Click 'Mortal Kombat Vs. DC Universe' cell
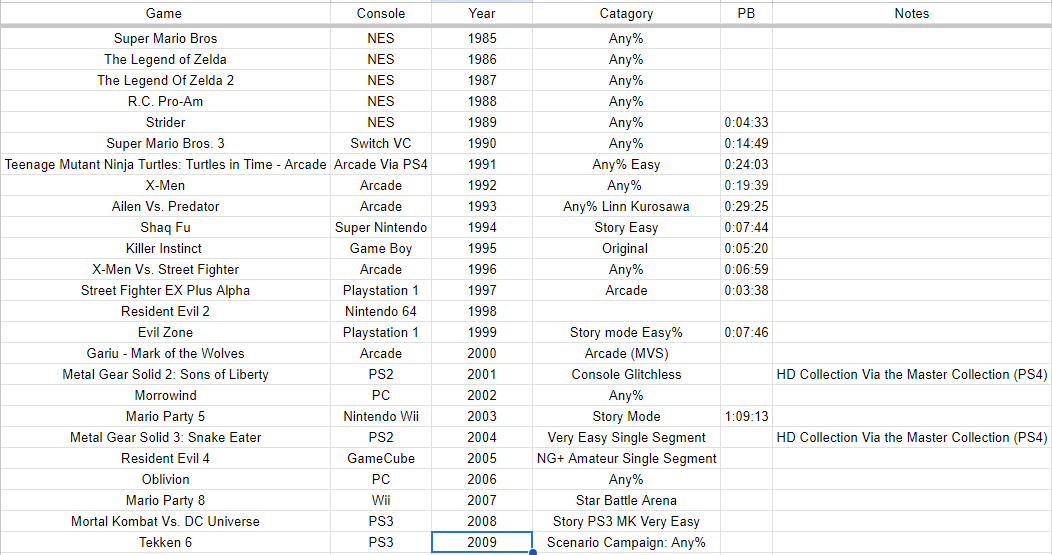 click(165, 521)
